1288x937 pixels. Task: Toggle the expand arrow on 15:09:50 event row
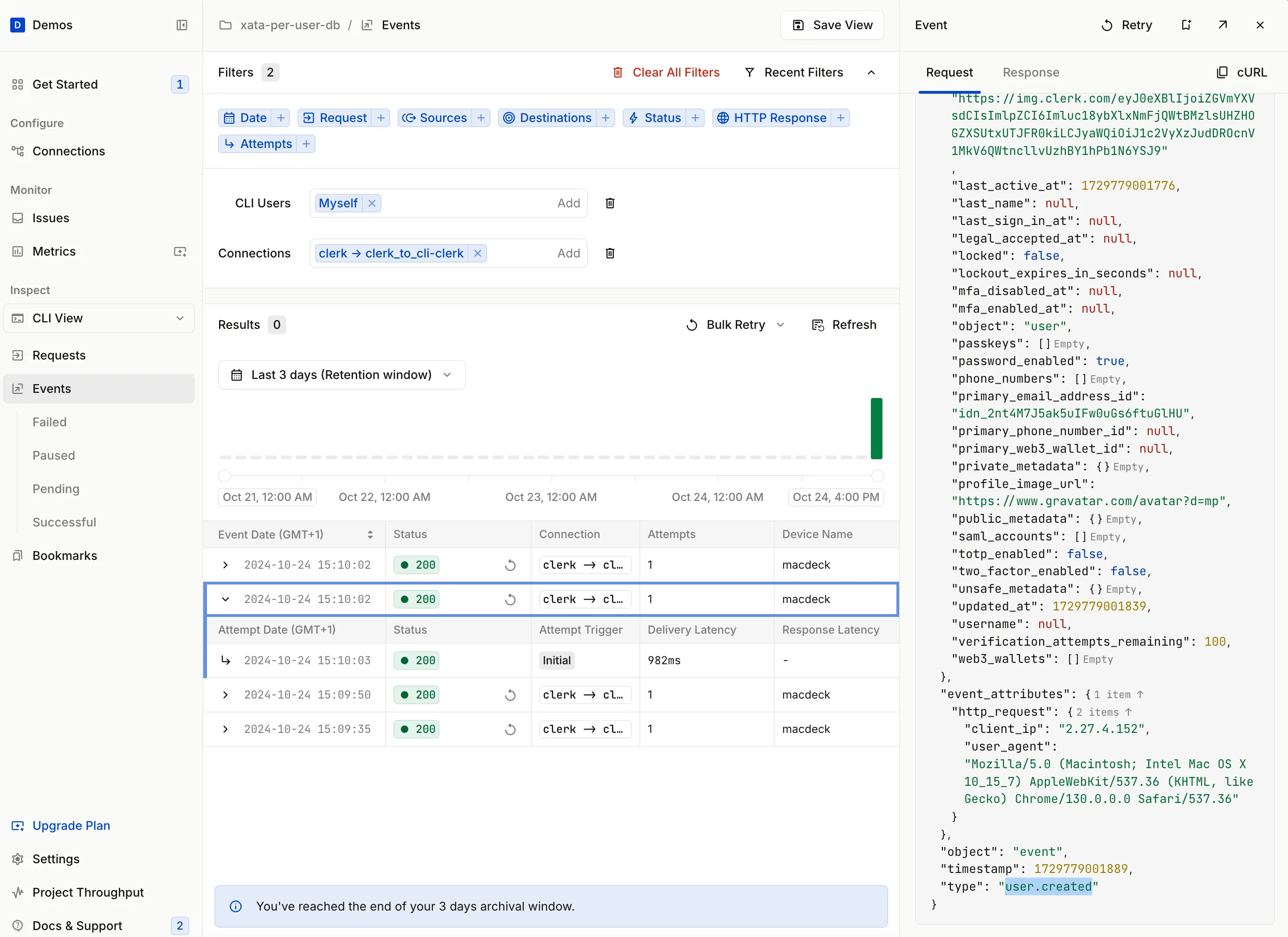(x=225, y=694)
